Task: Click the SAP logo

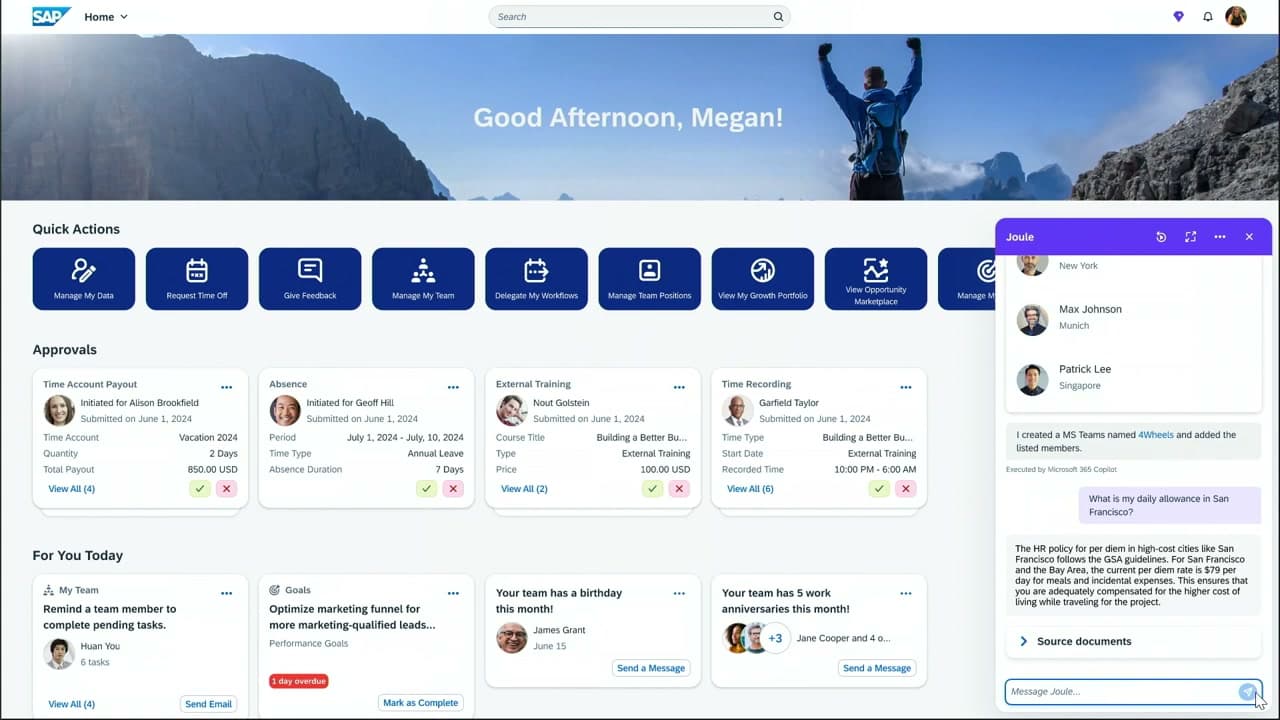Action: [51, 16]
